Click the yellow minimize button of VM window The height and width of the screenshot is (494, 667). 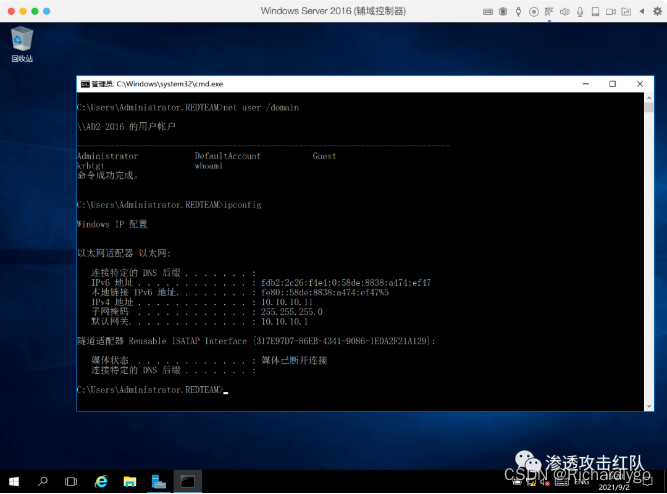click(23, 11)
